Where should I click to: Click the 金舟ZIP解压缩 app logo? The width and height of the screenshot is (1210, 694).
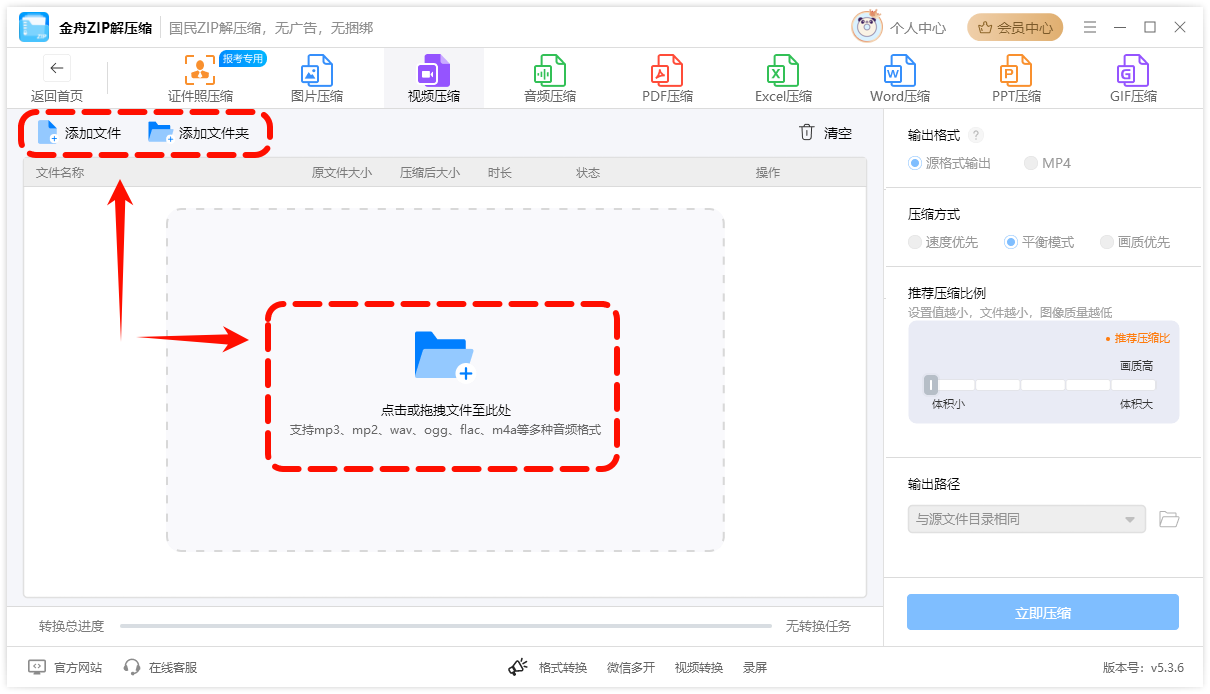34,28
